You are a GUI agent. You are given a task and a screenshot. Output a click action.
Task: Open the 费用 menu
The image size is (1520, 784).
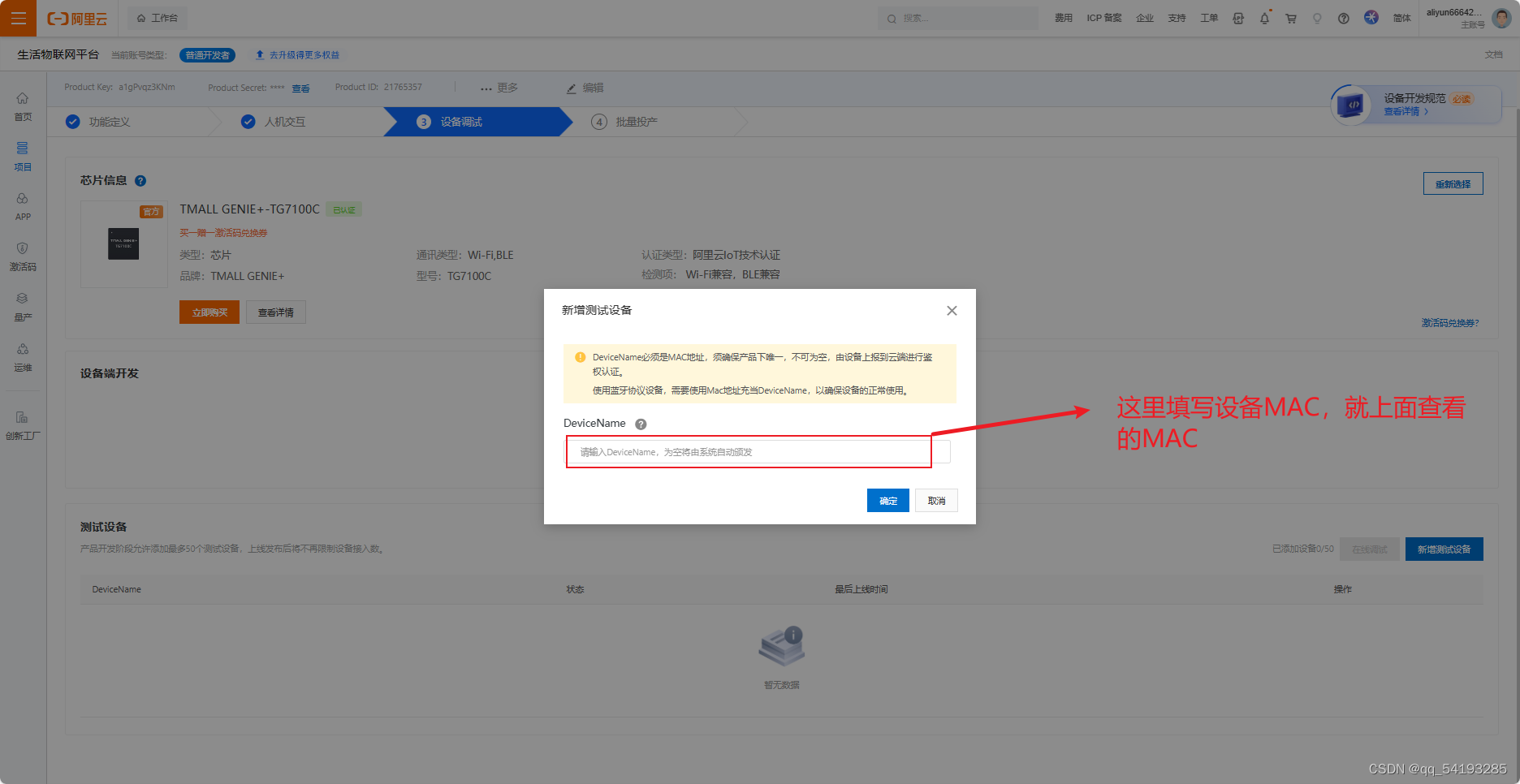click(1064, 18)
